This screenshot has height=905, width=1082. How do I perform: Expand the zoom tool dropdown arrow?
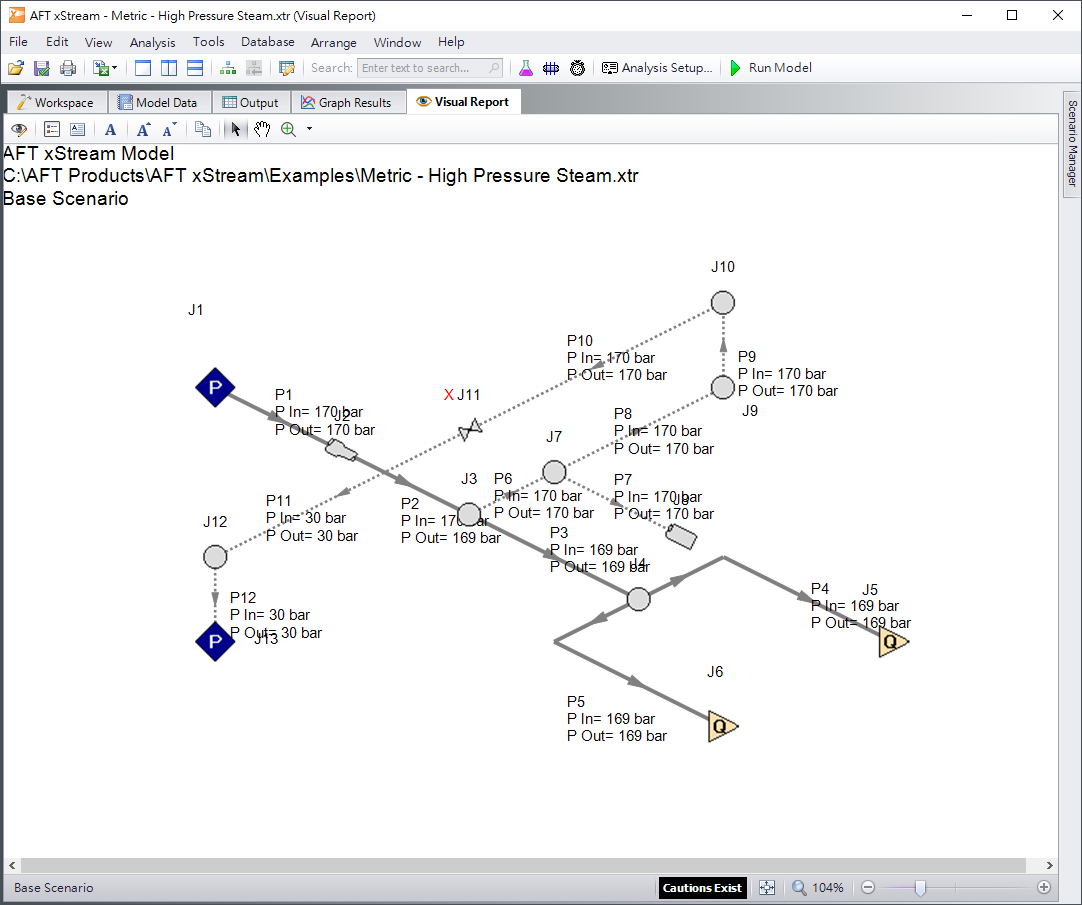tap(309, 129)
